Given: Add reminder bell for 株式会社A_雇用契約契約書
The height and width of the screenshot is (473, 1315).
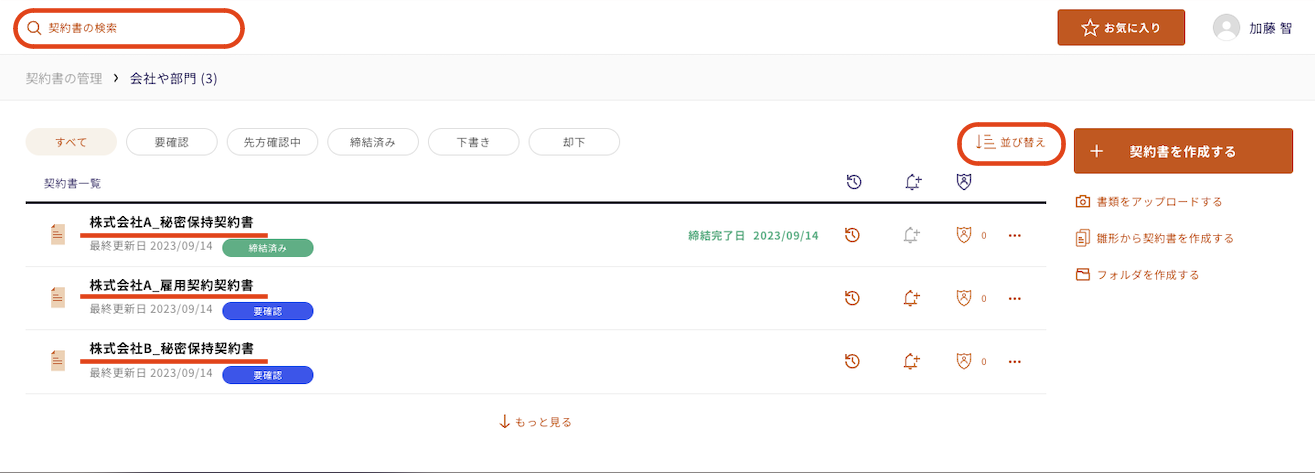Looking at the screenshot, I should [x=911, y=298].
